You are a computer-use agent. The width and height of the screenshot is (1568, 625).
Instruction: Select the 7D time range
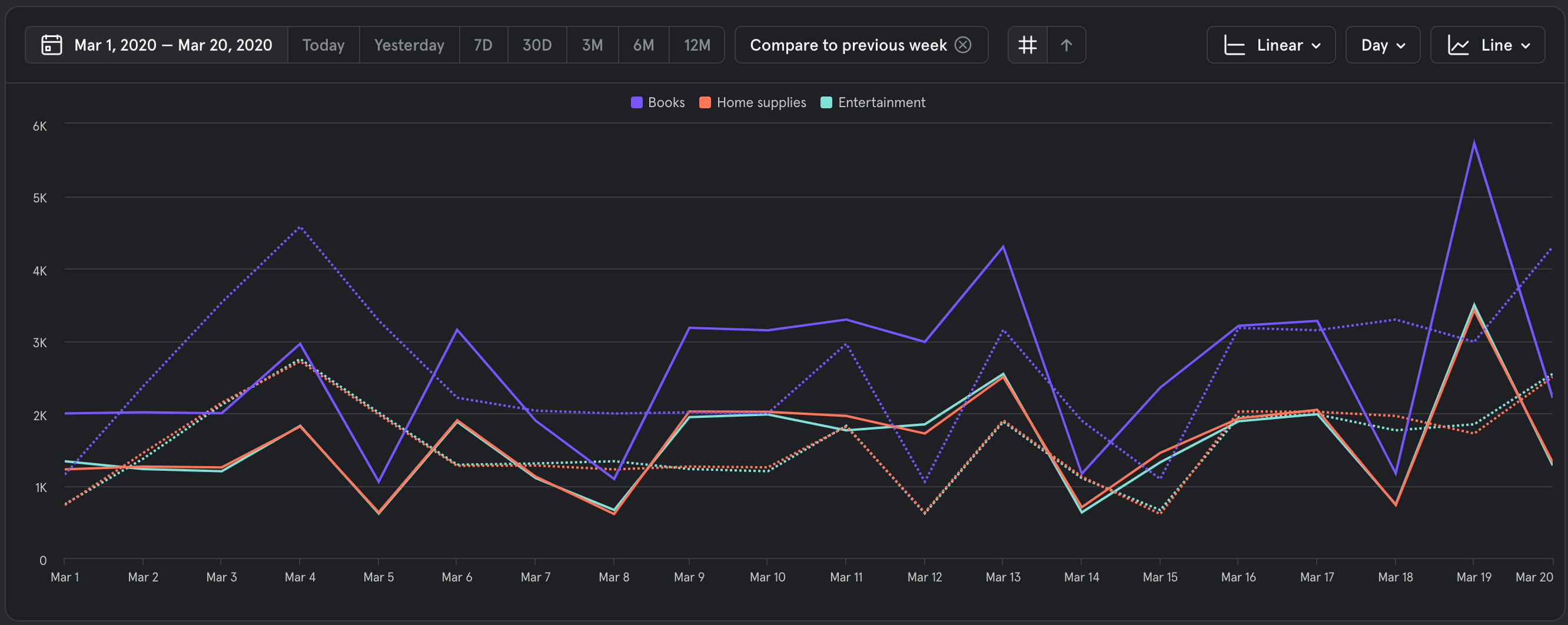pos(483,45)
